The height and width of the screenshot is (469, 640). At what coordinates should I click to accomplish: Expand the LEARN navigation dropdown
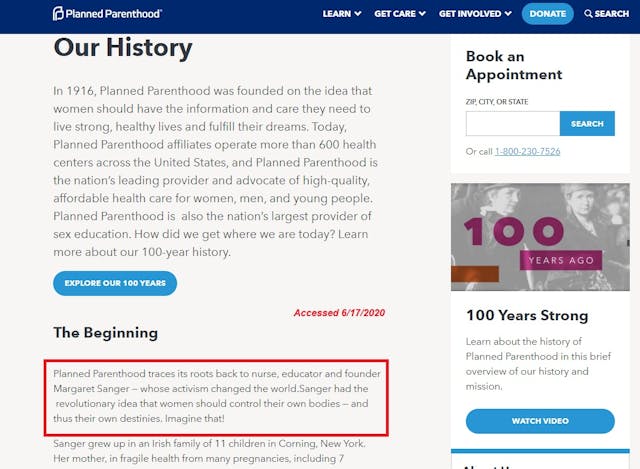341,14
